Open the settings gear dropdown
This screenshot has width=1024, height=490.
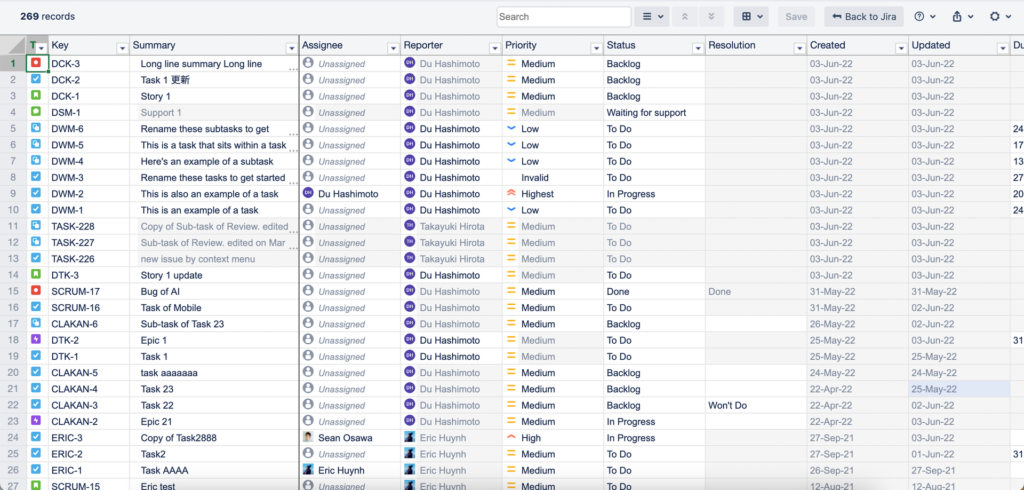[x=999, y=17]
